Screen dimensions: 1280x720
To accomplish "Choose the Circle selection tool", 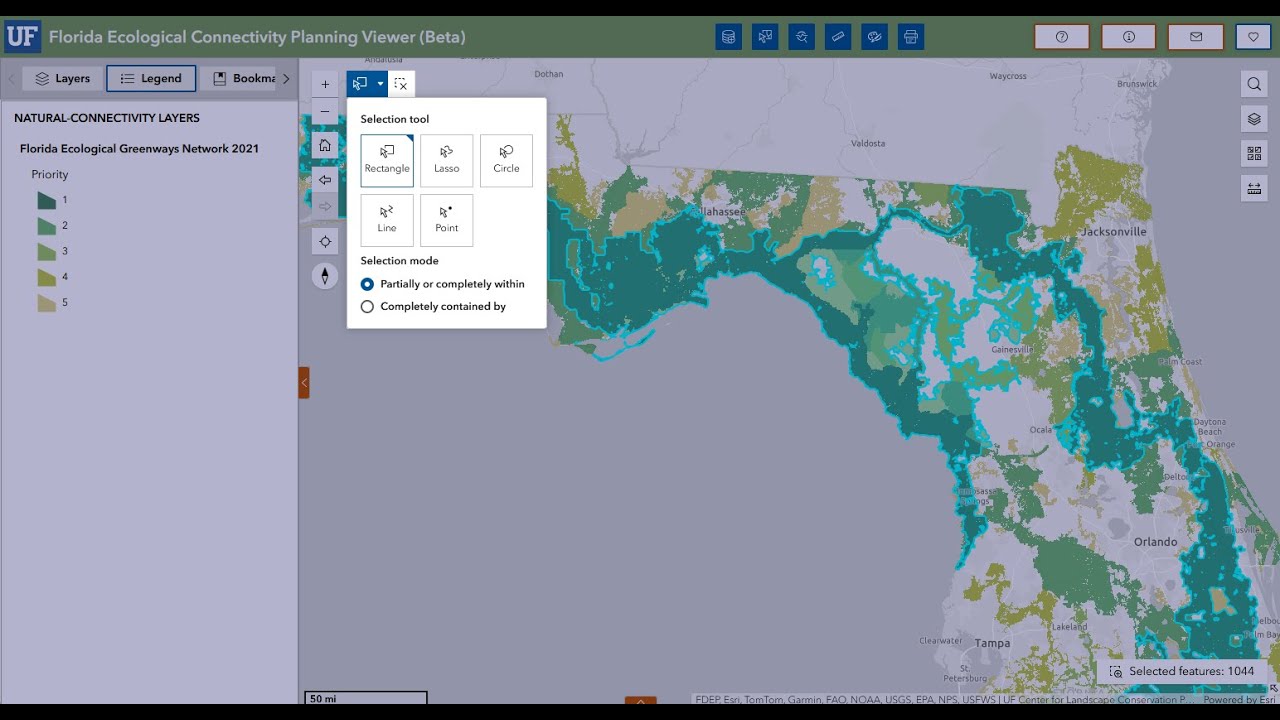I will (506, 160).
